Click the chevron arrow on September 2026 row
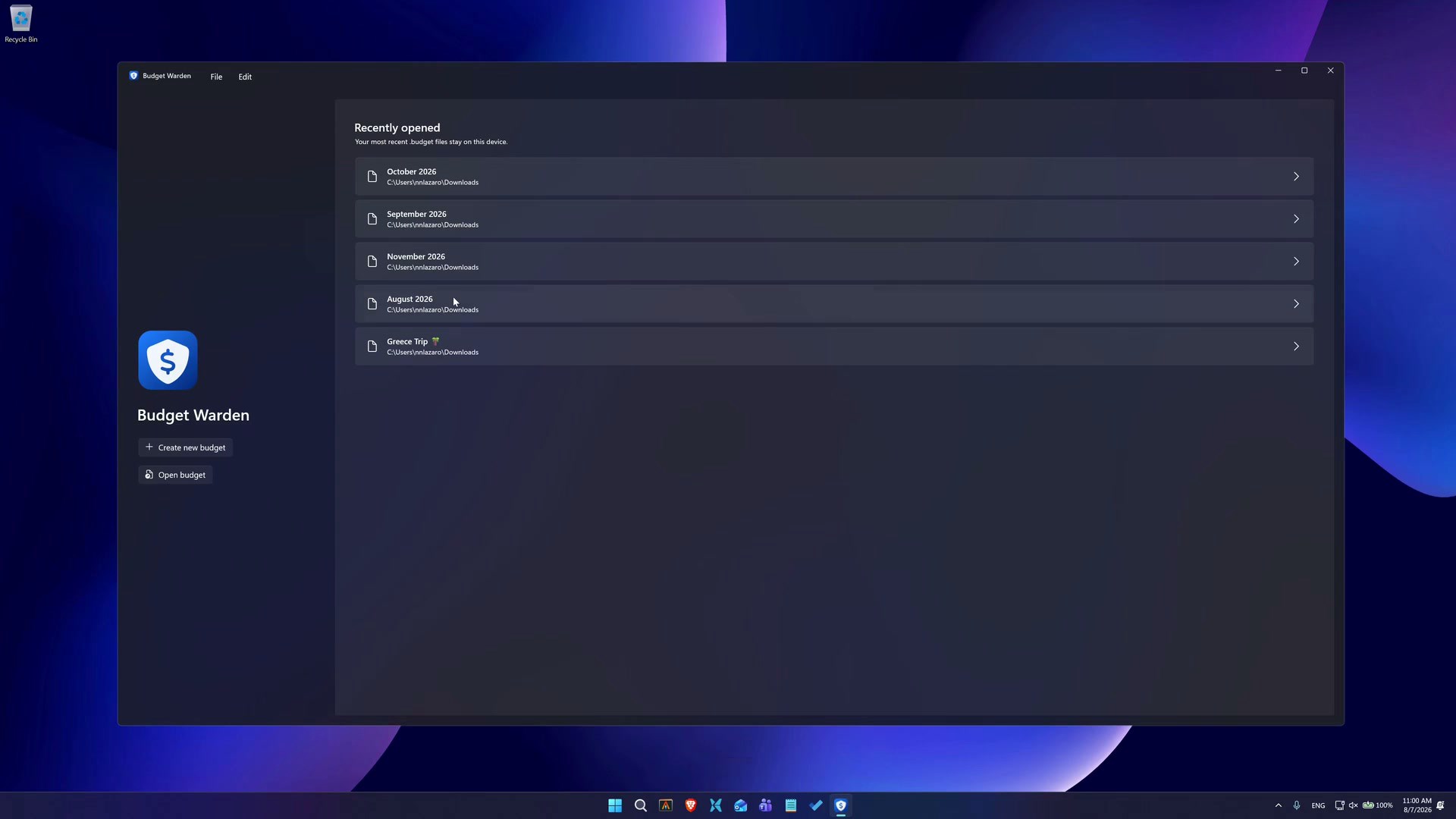The image size is (1456, 819). [1296, 219]
